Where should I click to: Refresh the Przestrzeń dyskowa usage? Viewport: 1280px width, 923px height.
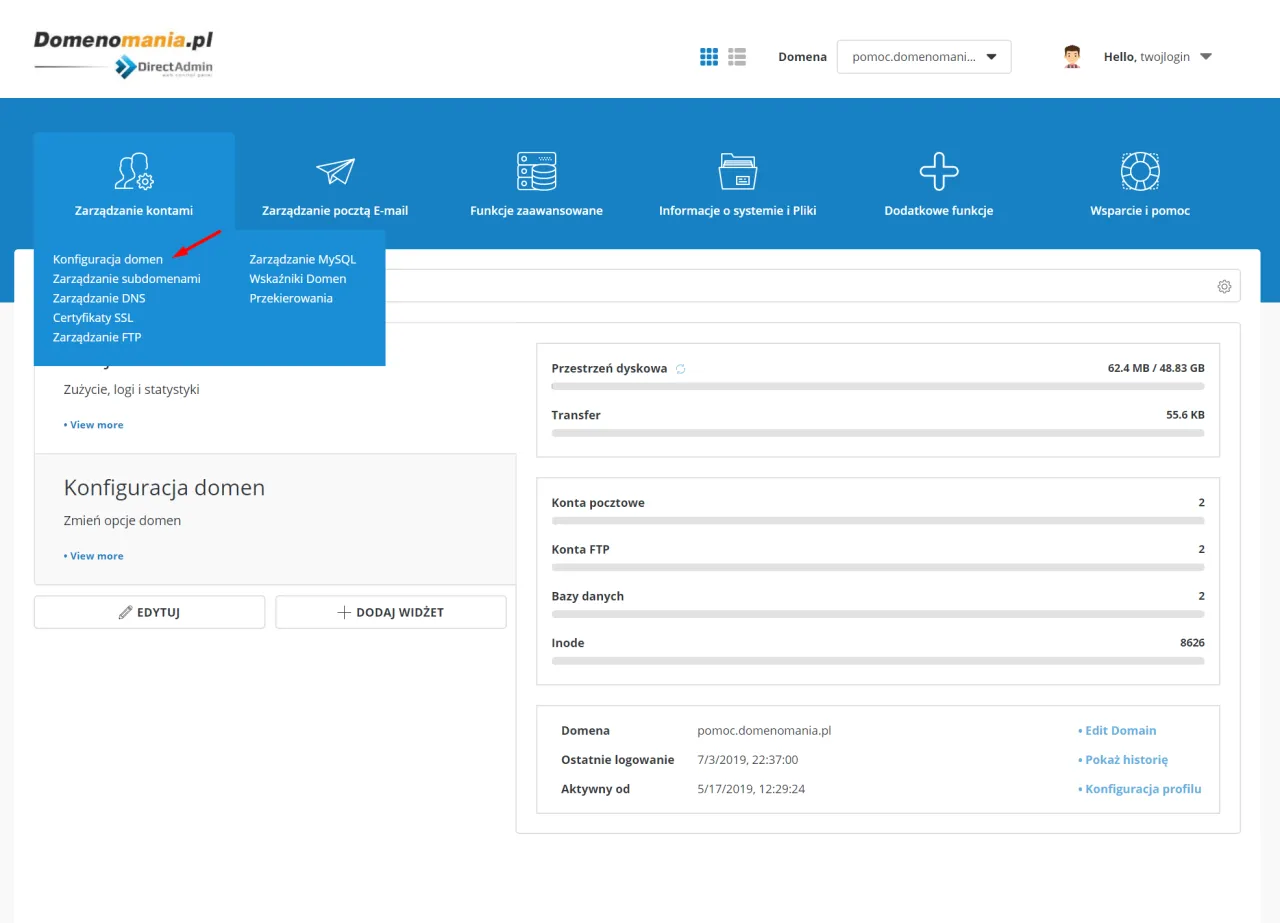click(x=680, y=368)
